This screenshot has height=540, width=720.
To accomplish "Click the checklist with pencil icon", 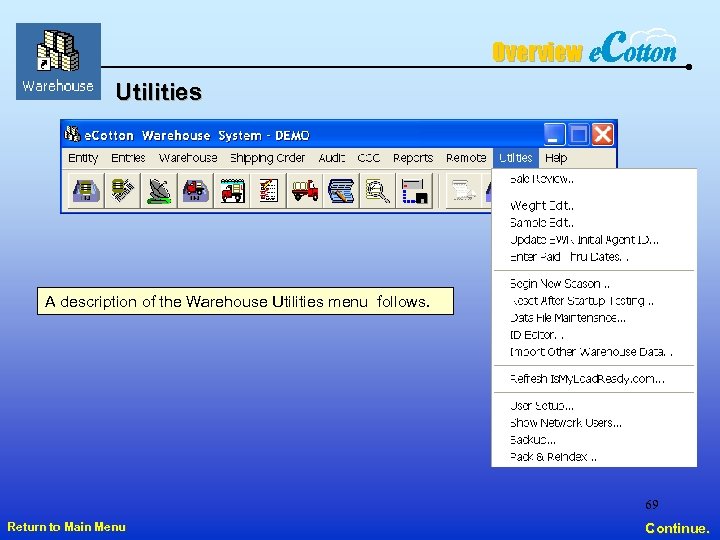I will 268,191.
